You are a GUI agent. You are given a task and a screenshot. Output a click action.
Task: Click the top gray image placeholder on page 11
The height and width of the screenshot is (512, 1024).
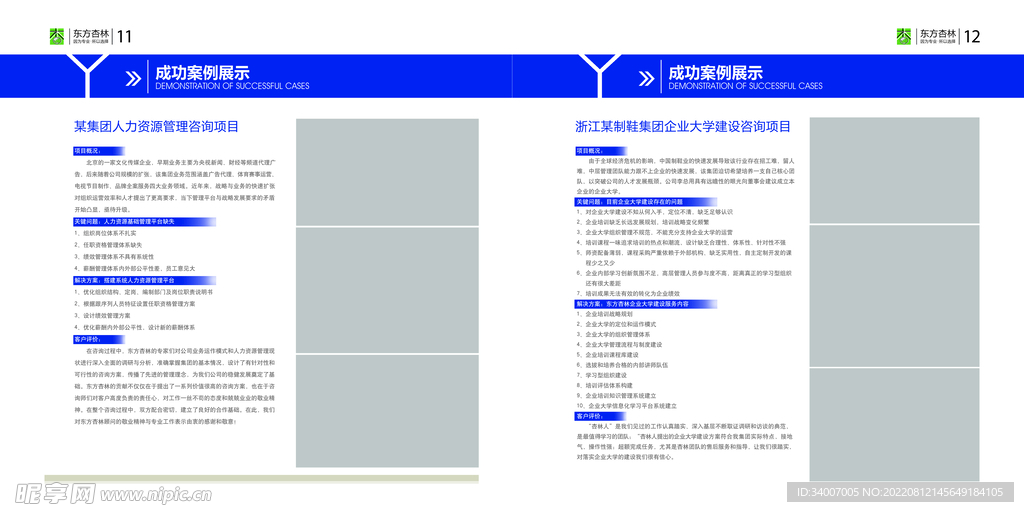point(387,172)
